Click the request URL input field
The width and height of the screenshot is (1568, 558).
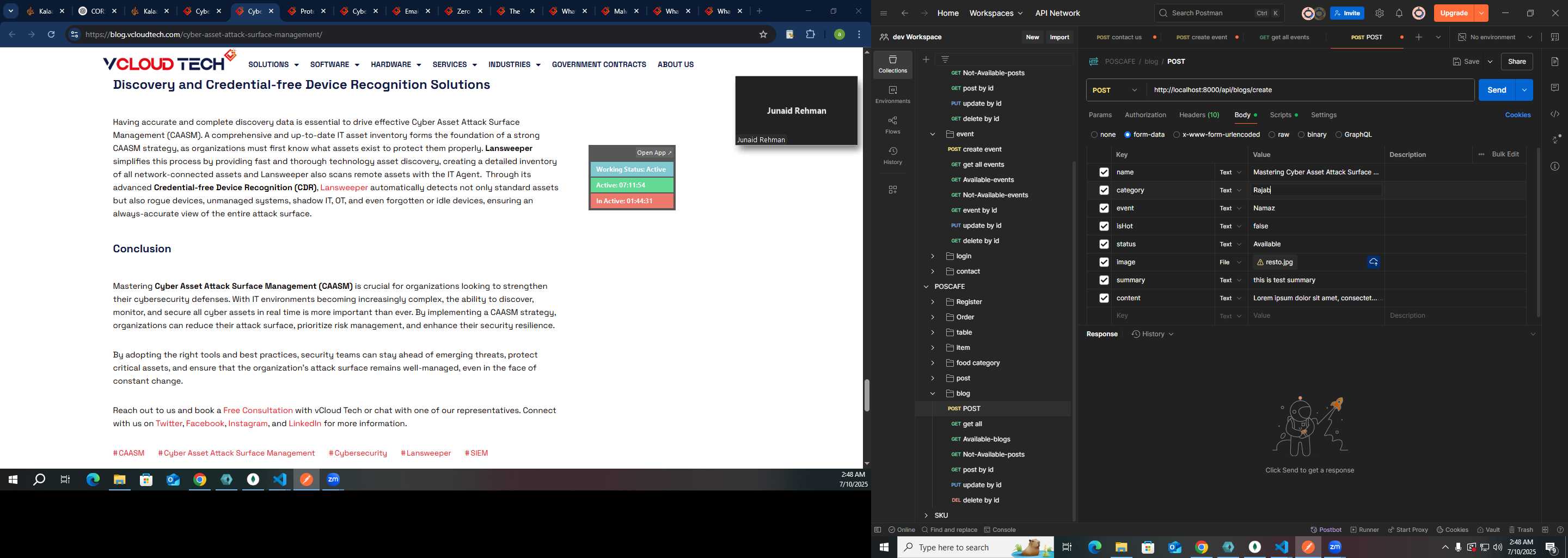(x=1310, y=90)
